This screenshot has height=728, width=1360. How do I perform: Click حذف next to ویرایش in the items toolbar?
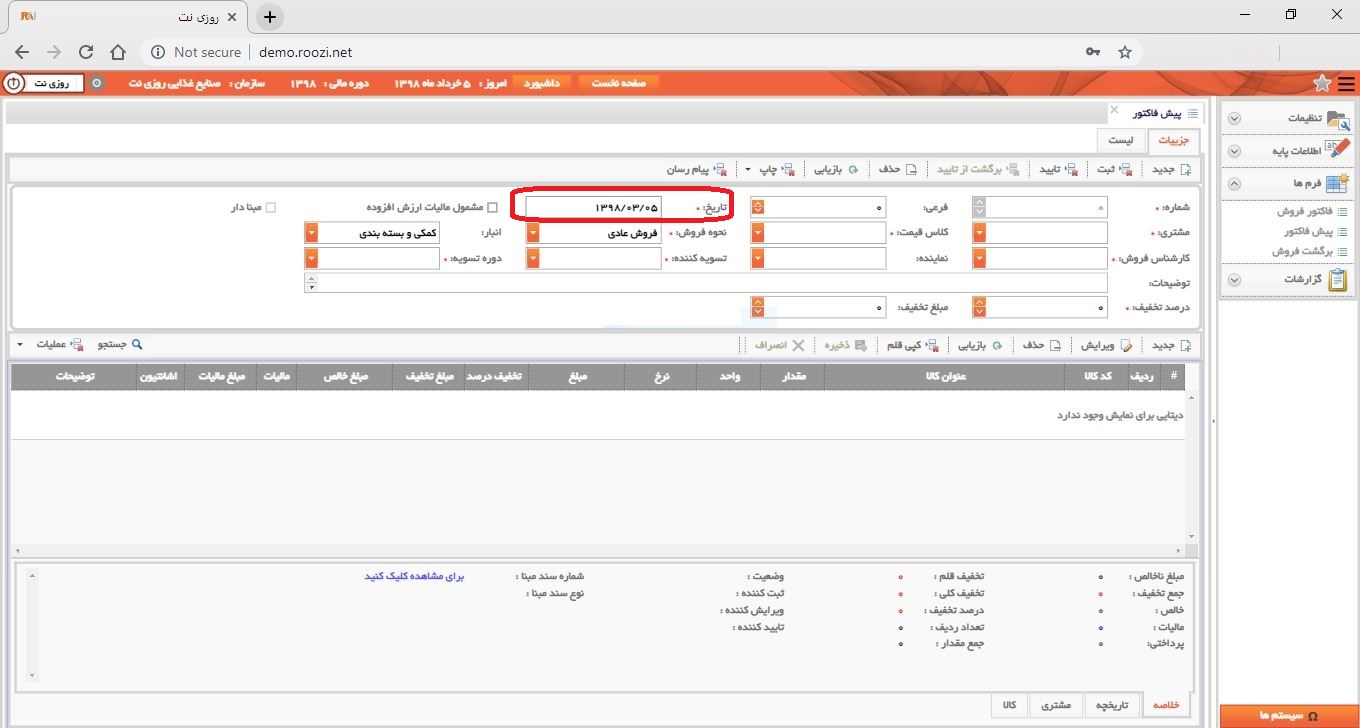point(1041,345)
